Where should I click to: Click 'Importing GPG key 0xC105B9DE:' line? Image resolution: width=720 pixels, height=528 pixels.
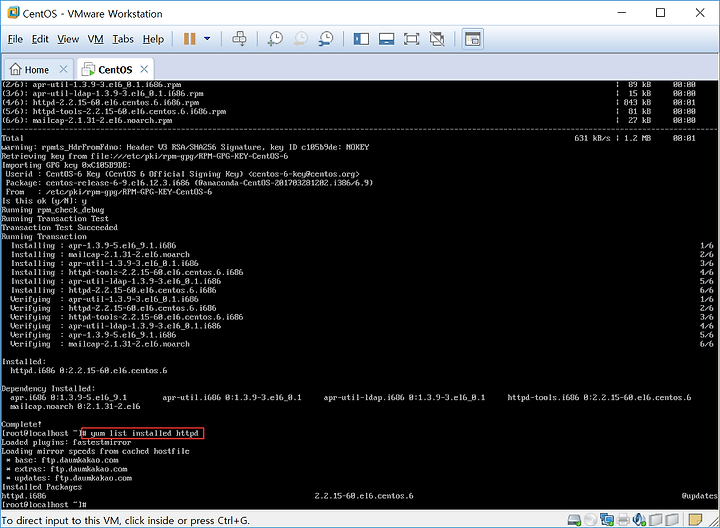click(66, 165)
